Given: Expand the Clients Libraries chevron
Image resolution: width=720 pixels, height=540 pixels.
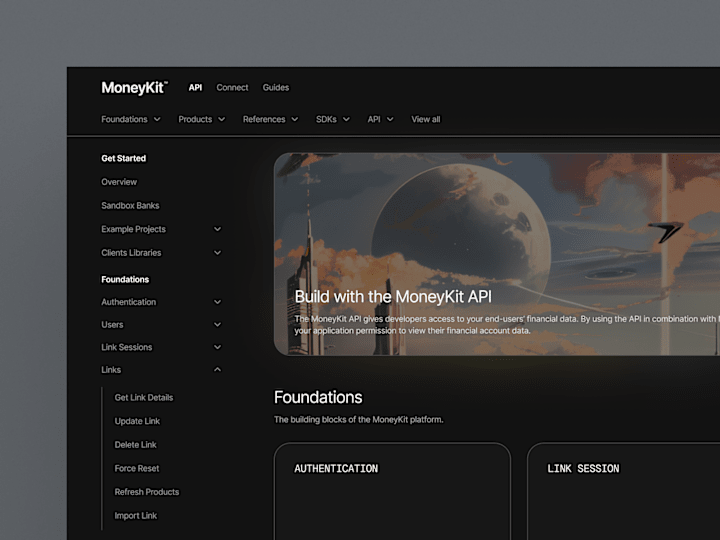Looking at the screenshot, I should 218,253.
